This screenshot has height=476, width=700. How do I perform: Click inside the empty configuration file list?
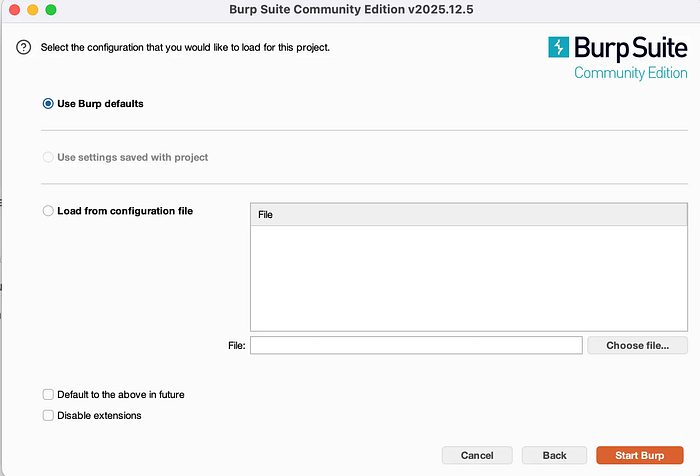click(469, 278)
